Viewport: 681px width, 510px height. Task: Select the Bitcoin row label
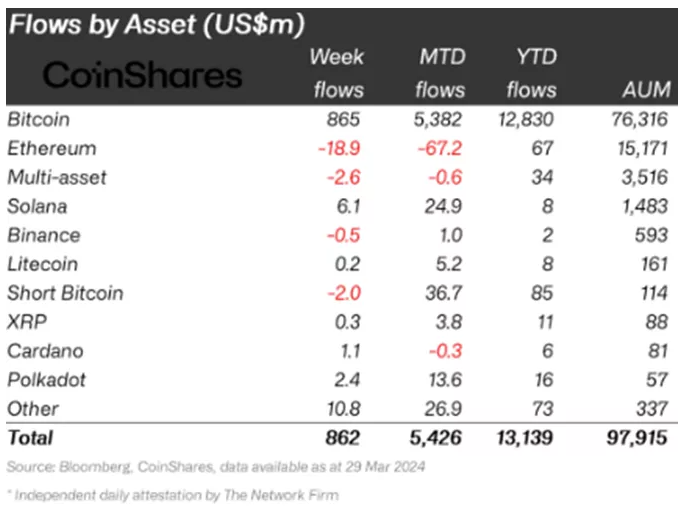pos(37,119)
